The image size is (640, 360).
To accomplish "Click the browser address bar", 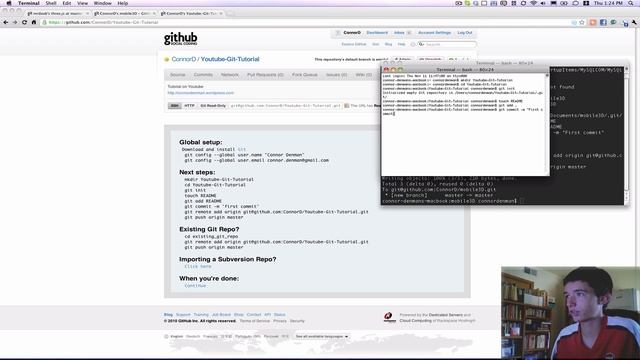I will 306,22.
